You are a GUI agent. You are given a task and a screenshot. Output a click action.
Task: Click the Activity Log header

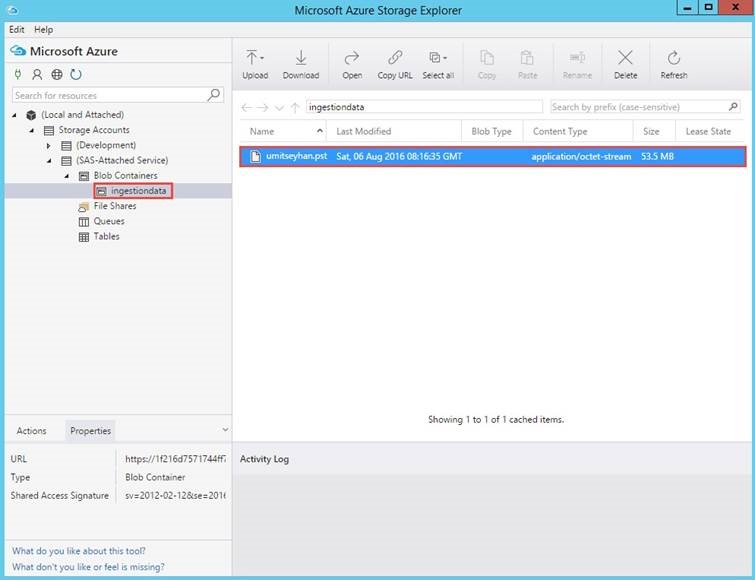pyautogui.click(x=264, y=459)
